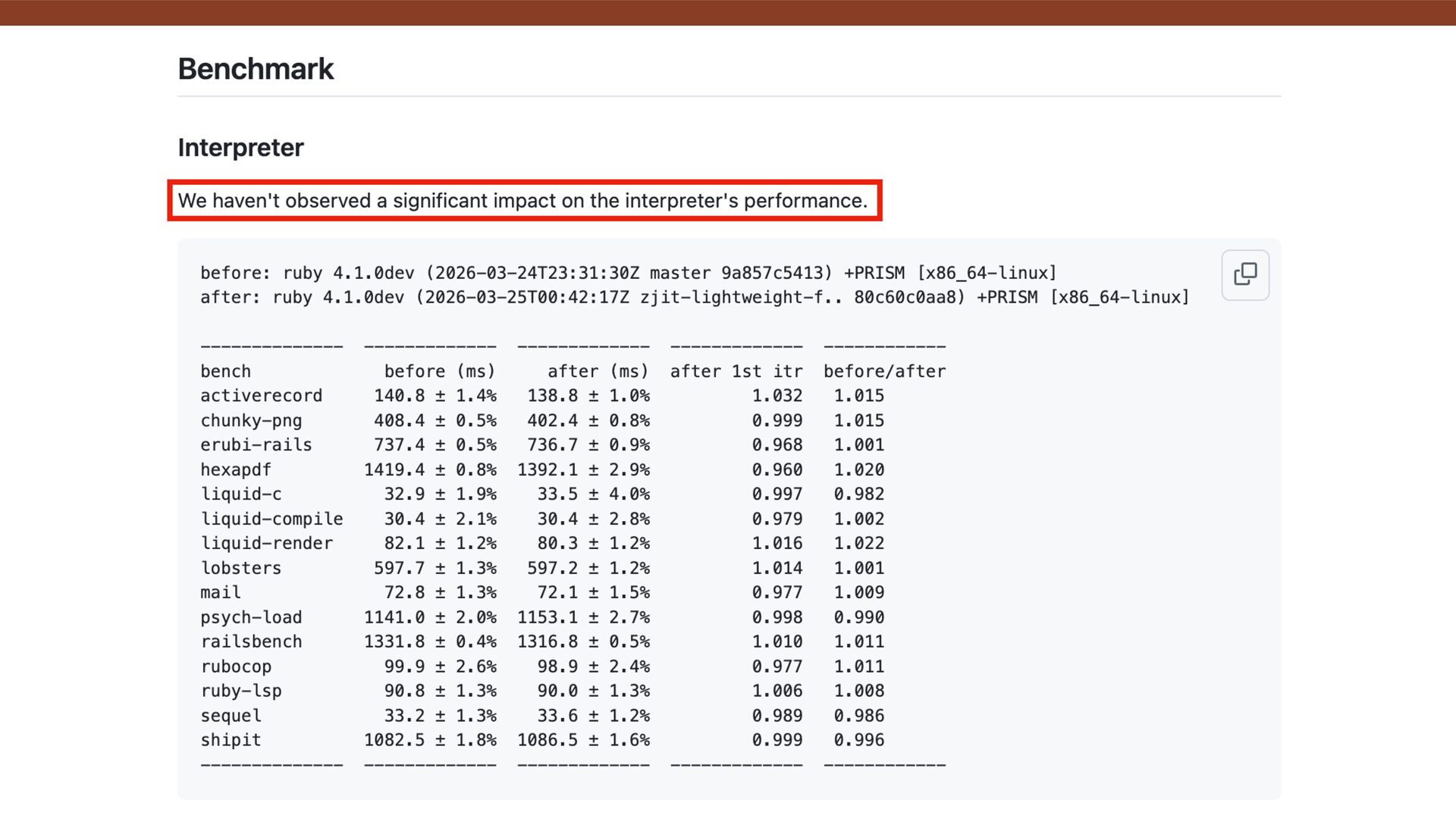
Task: Click the 'after (ms)' column header
Action: pos(598,372)
